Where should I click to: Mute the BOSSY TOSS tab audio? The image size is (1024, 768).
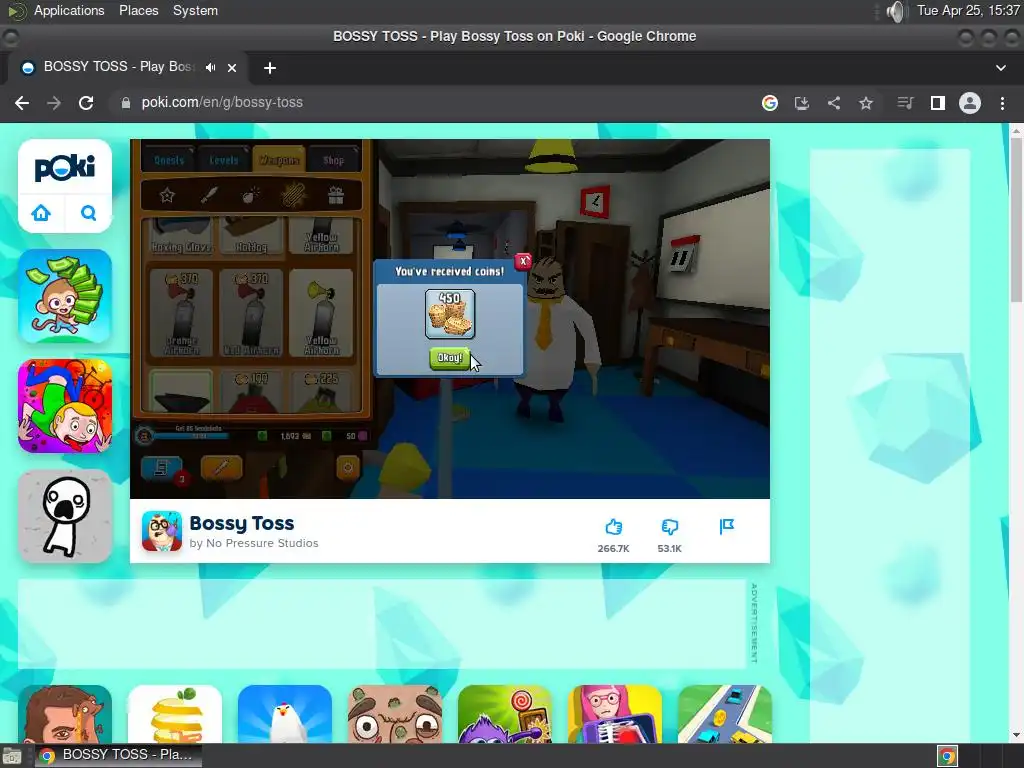[210, 67]
